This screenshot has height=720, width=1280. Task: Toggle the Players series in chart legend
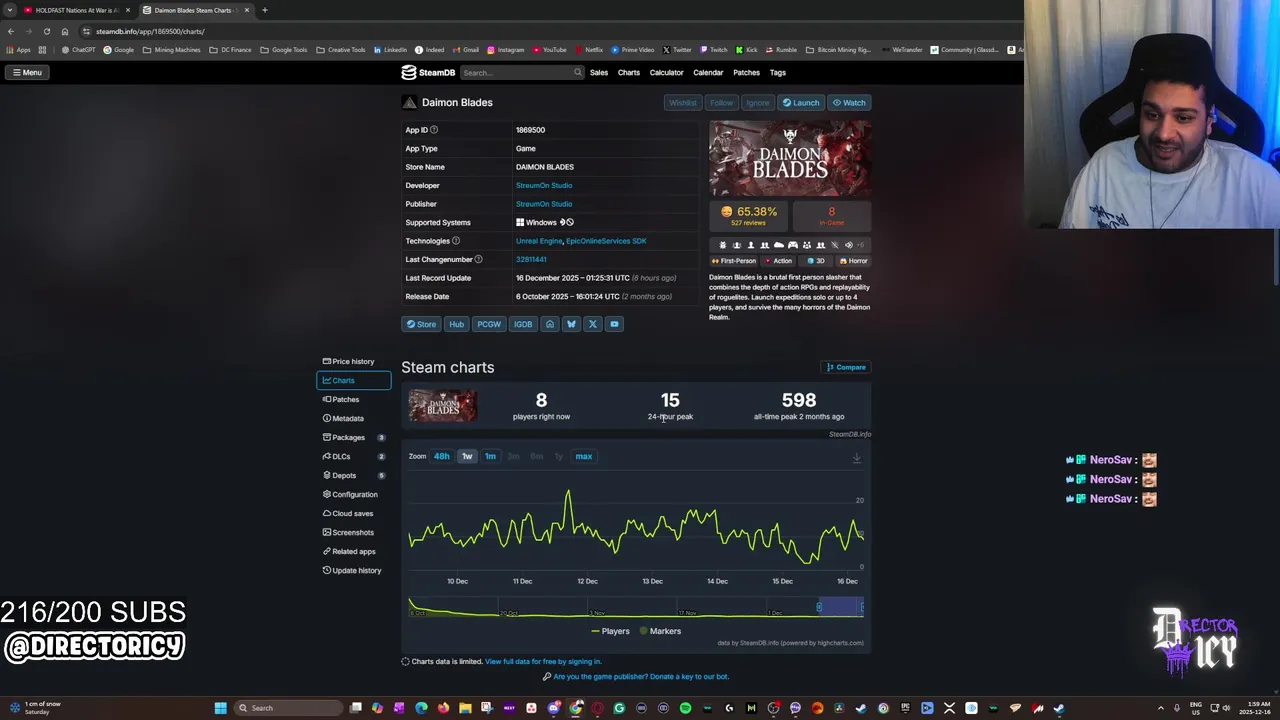[610, 631]
